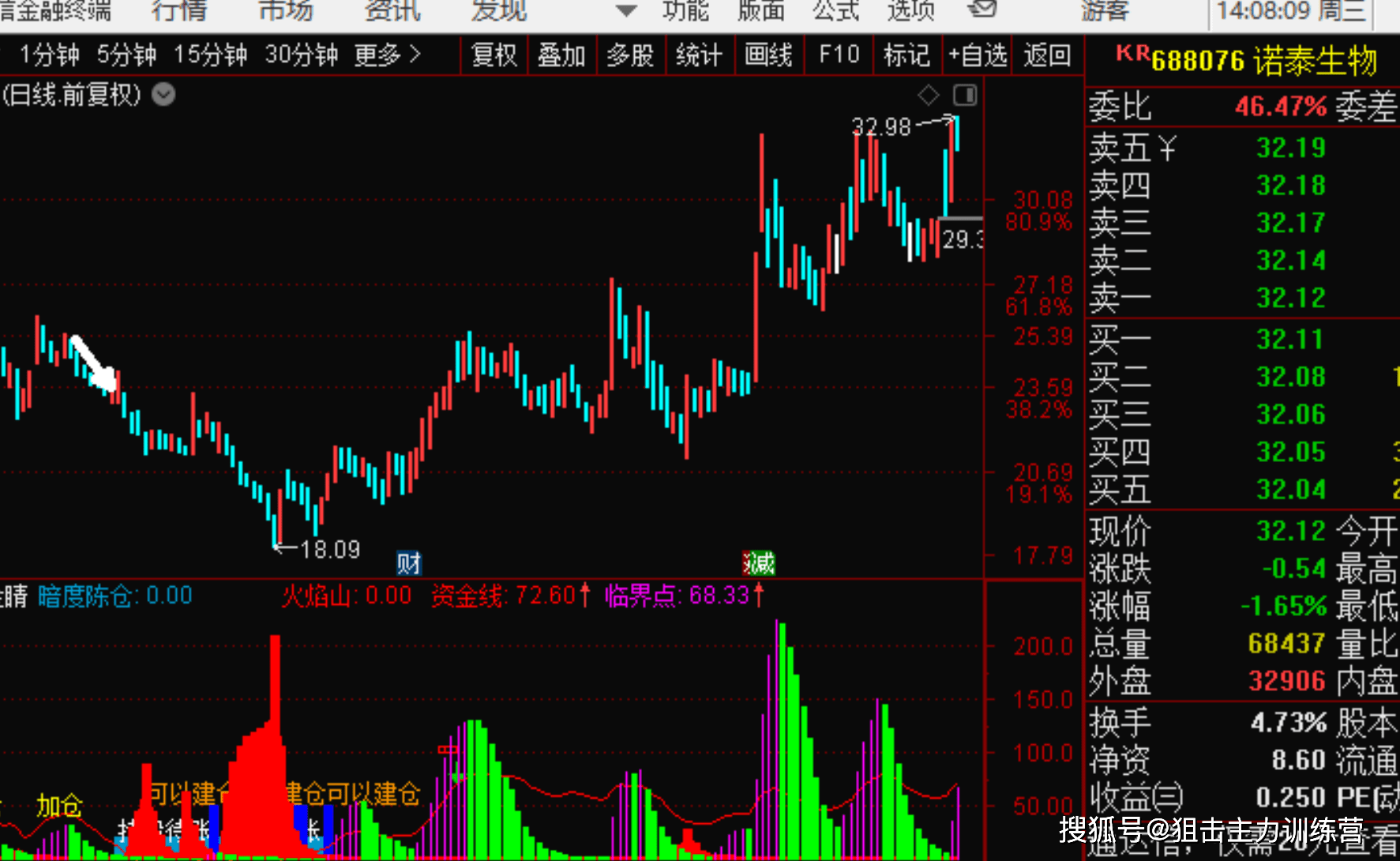1400x861 pixels.
Task: Open the mail envelope icon
Action: (982, 9)
